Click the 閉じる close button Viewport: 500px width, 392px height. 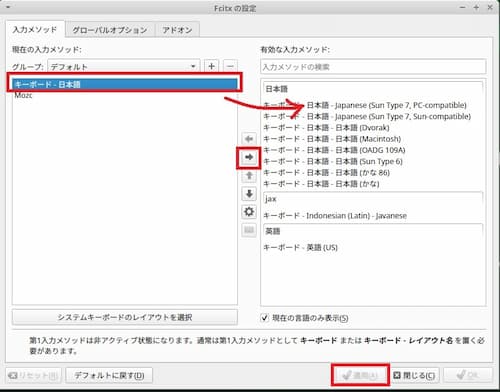tap(414, 376)
